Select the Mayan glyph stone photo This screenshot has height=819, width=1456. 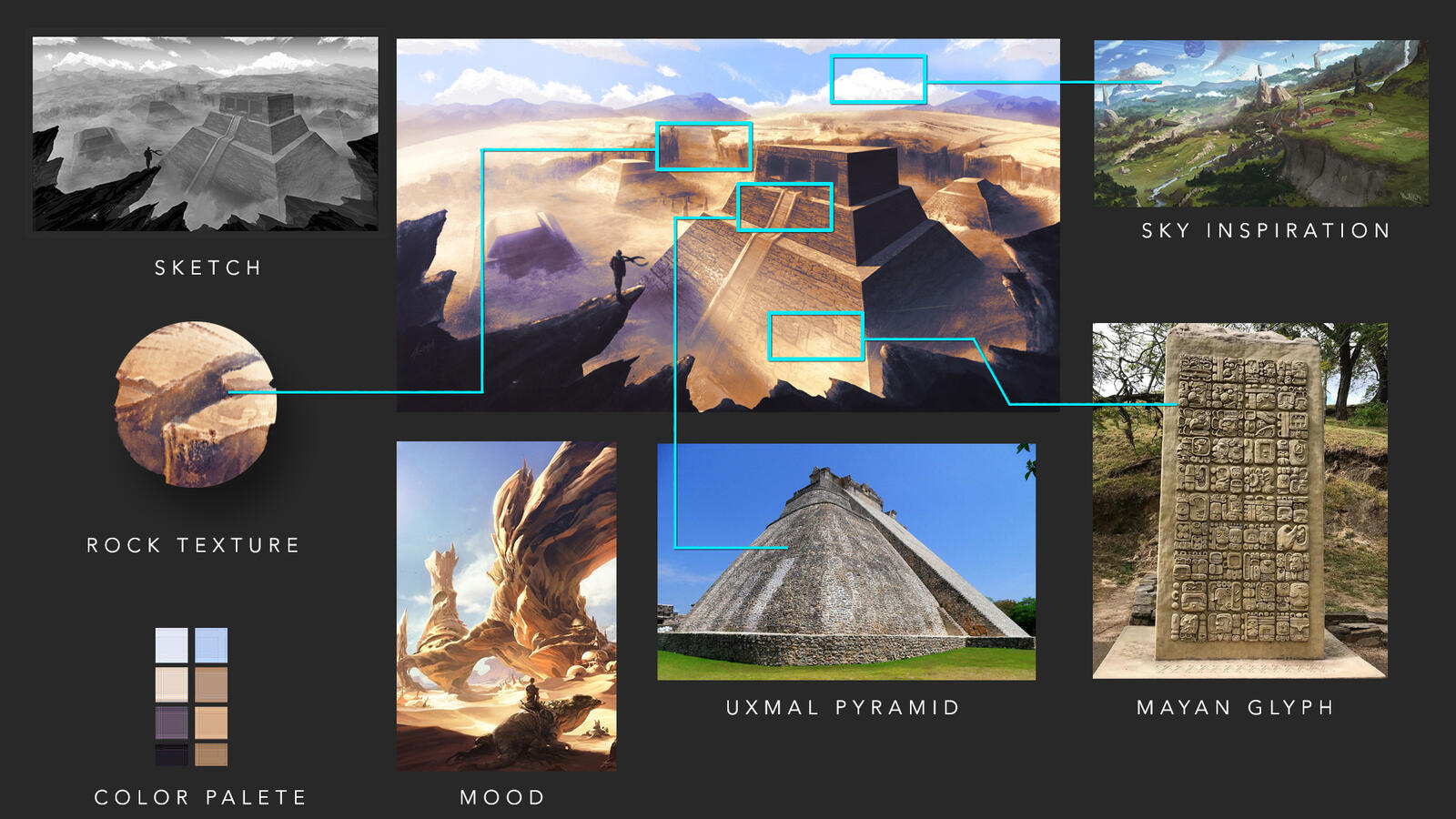[x=1239, y=500]
